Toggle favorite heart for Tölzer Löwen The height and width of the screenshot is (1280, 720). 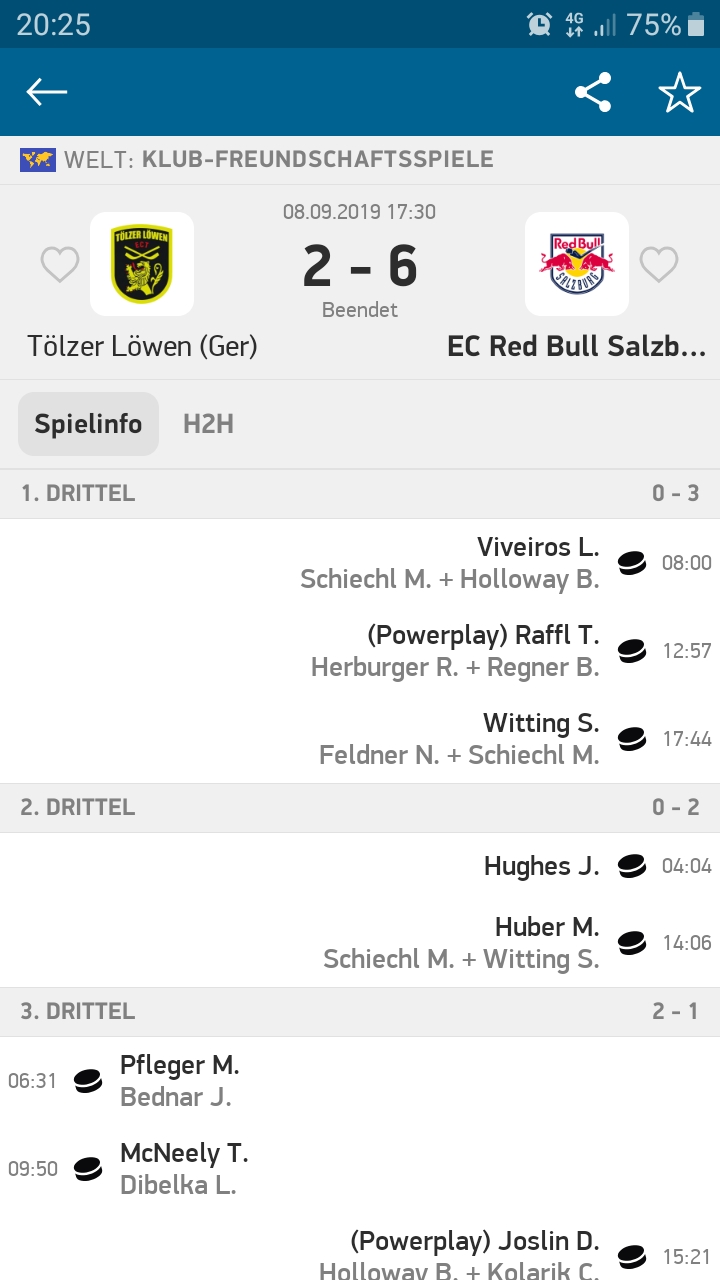60,265
